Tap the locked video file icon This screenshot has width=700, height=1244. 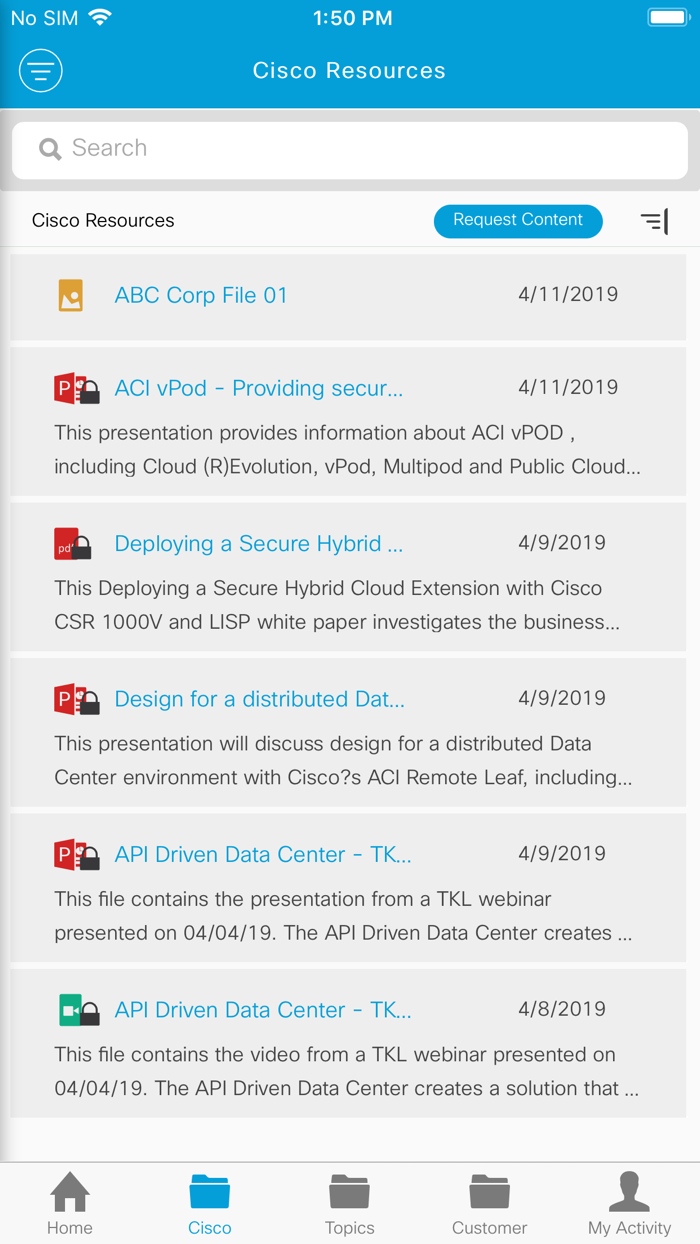tap(78, 1010)
